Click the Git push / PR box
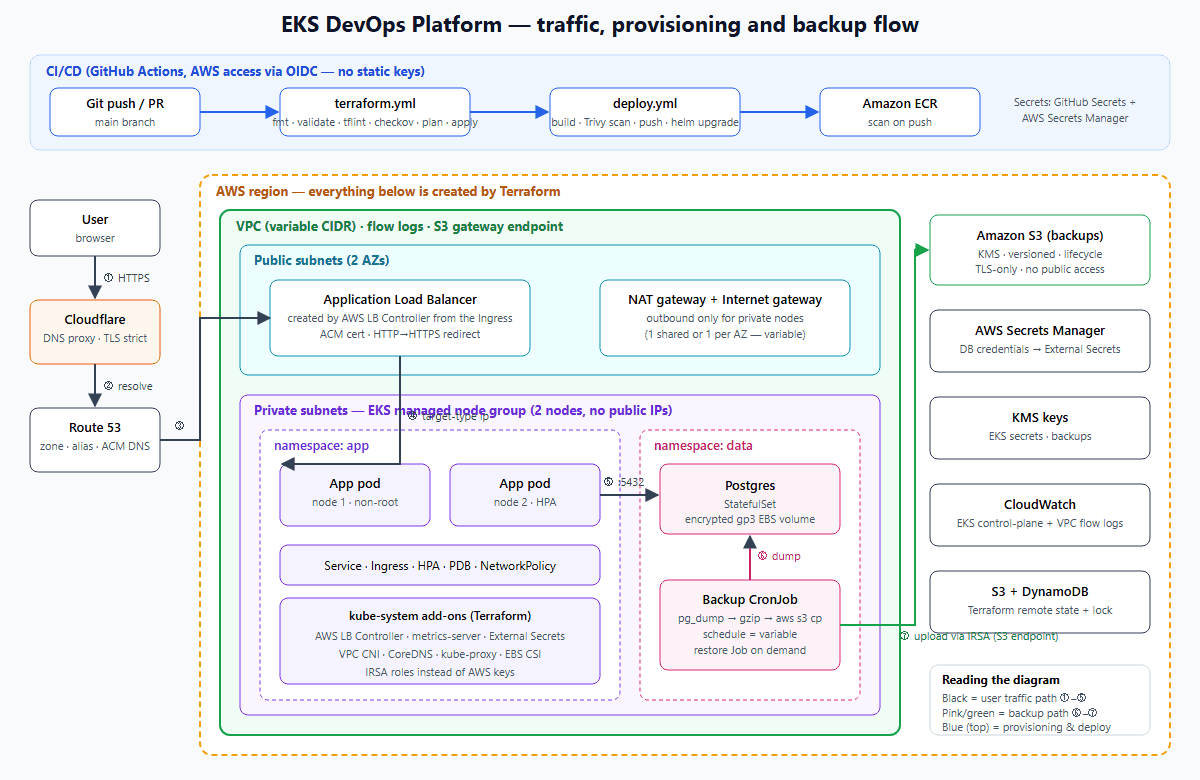 (125, 112)
